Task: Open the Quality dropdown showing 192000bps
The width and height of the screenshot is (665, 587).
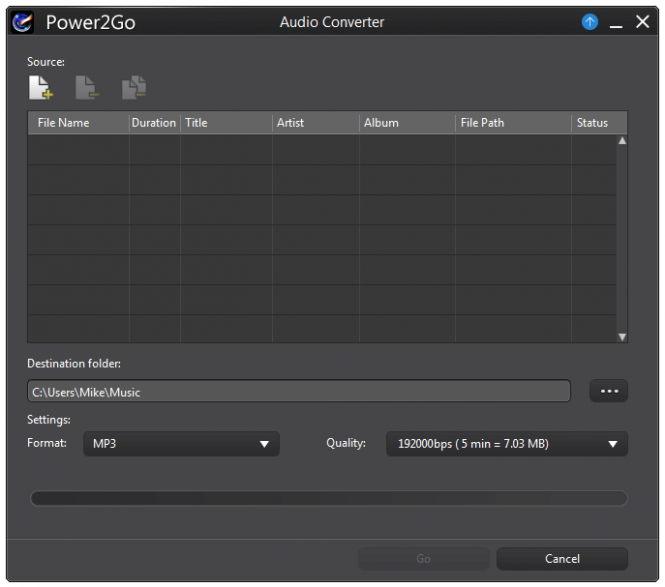Action: [x=507, y=444]
